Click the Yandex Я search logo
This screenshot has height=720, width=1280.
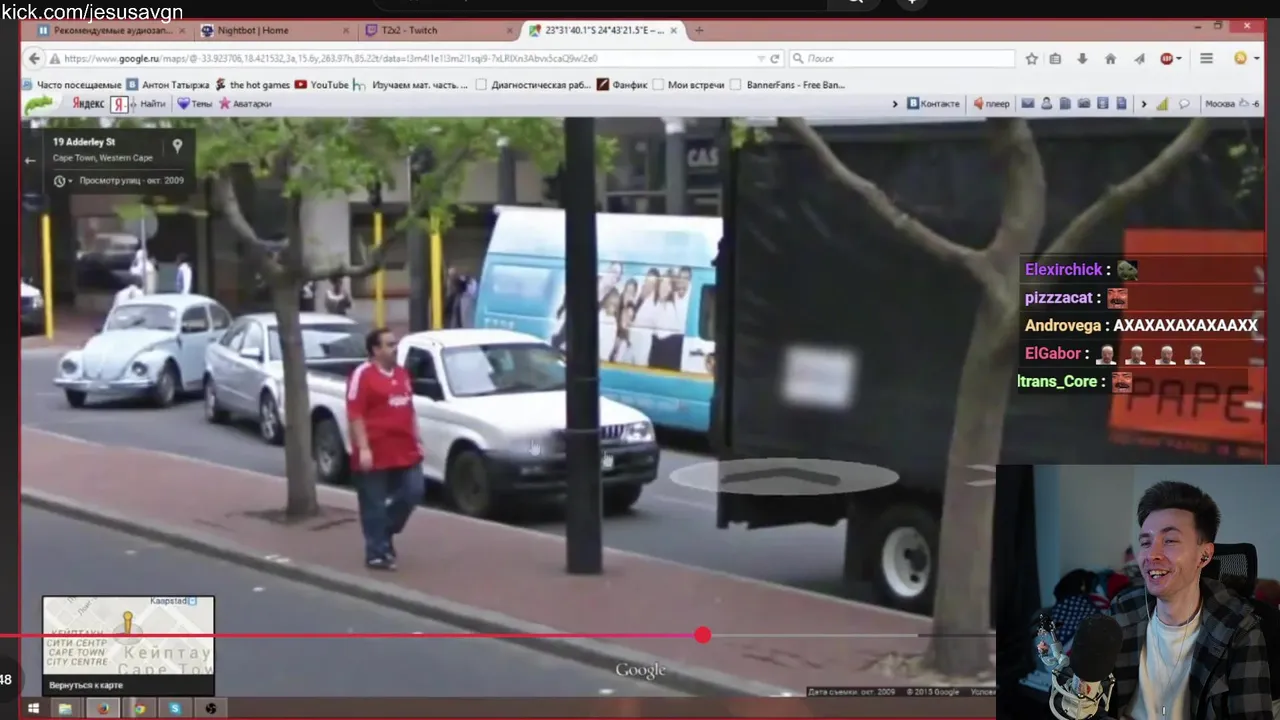(x=118, y=104)
